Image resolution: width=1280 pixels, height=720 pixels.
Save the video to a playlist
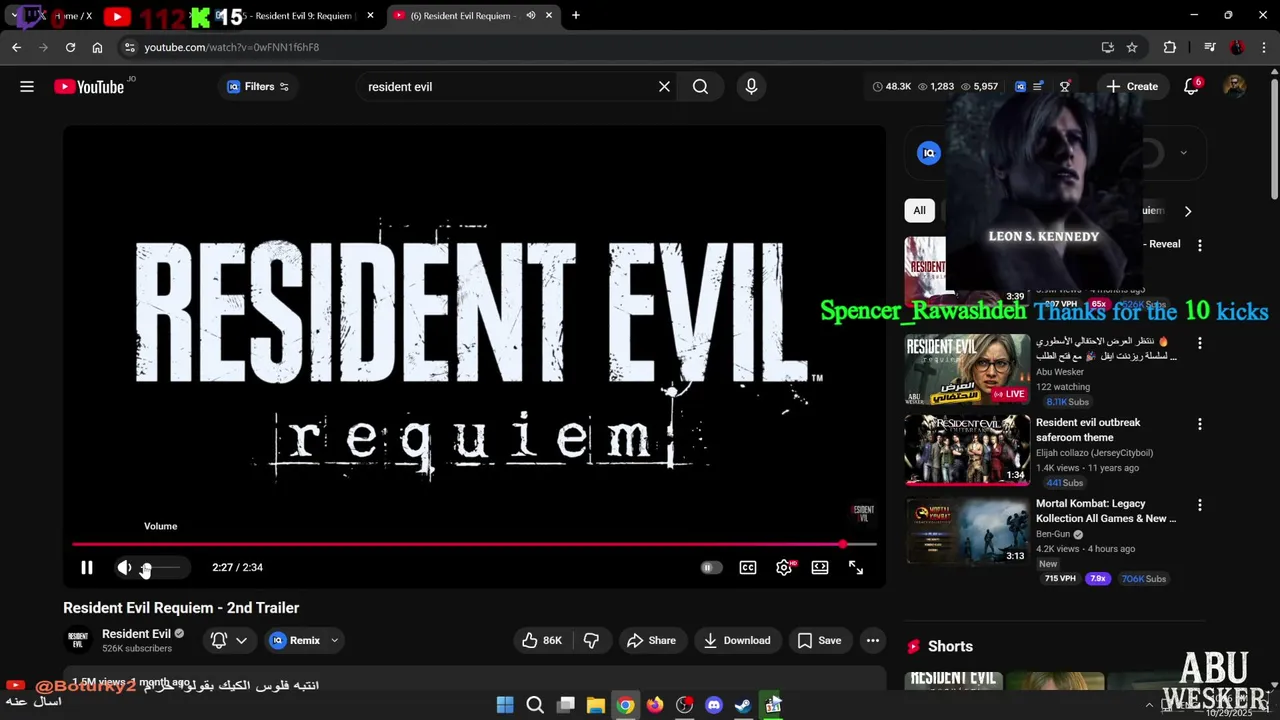pyautogui.click(x=819, y=641)
